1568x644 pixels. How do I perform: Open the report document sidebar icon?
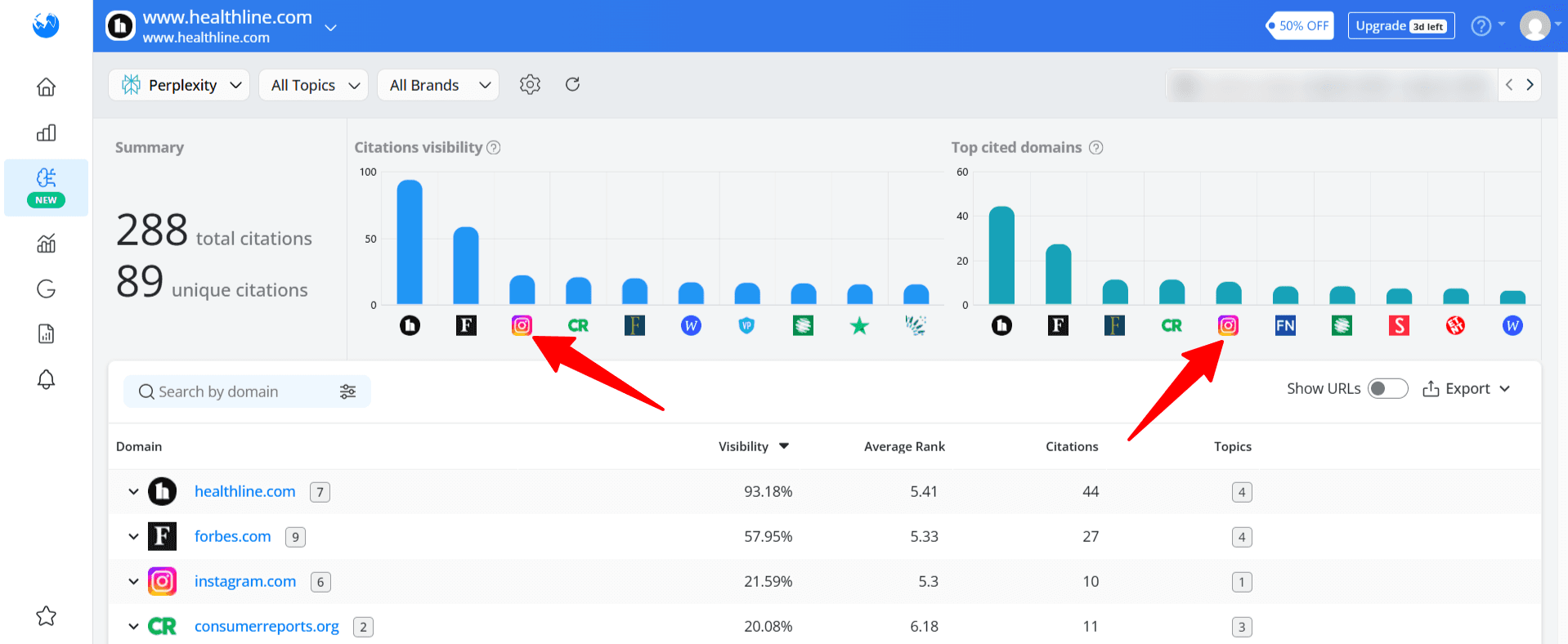[x=47, y=333]
